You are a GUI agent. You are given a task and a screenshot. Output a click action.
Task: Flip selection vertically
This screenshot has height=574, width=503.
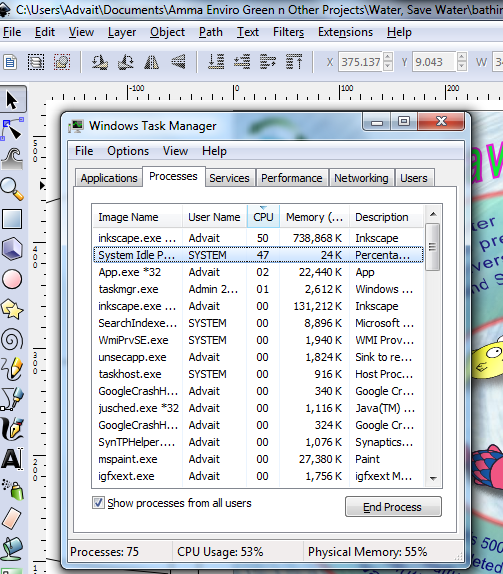178,62
